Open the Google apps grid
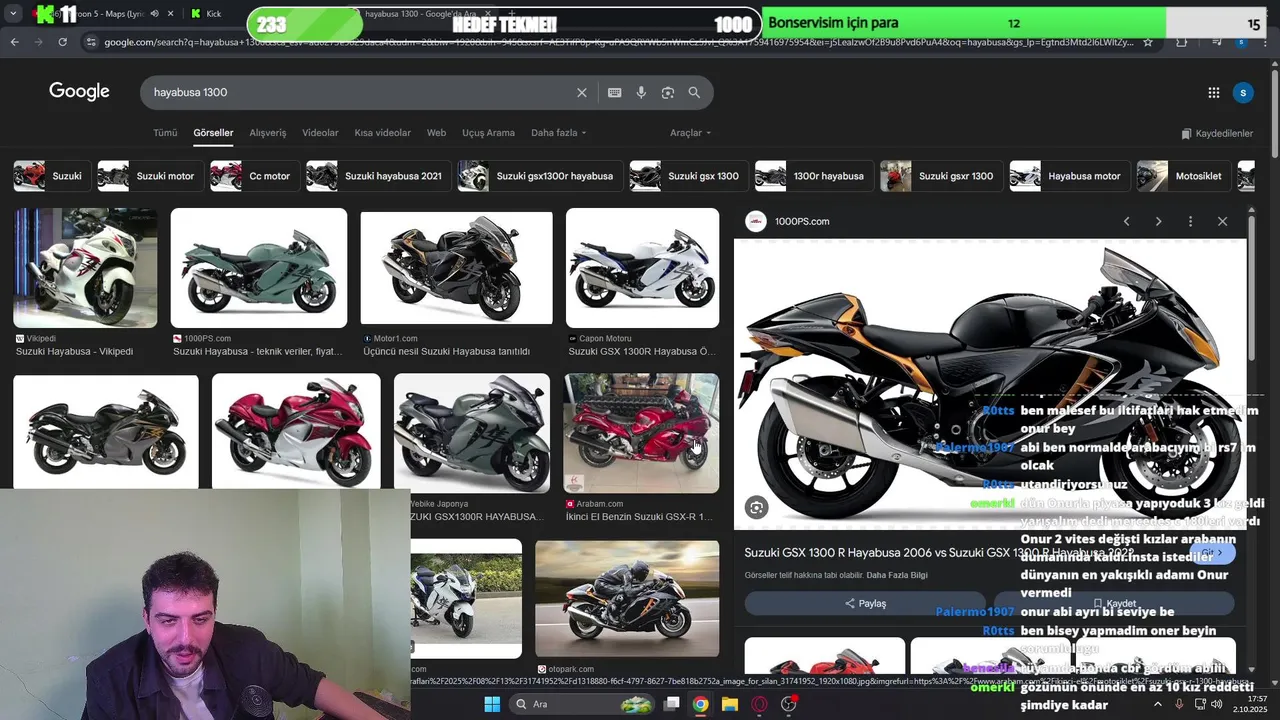This screenshot has height=720, width=1280. [1213, 92]
